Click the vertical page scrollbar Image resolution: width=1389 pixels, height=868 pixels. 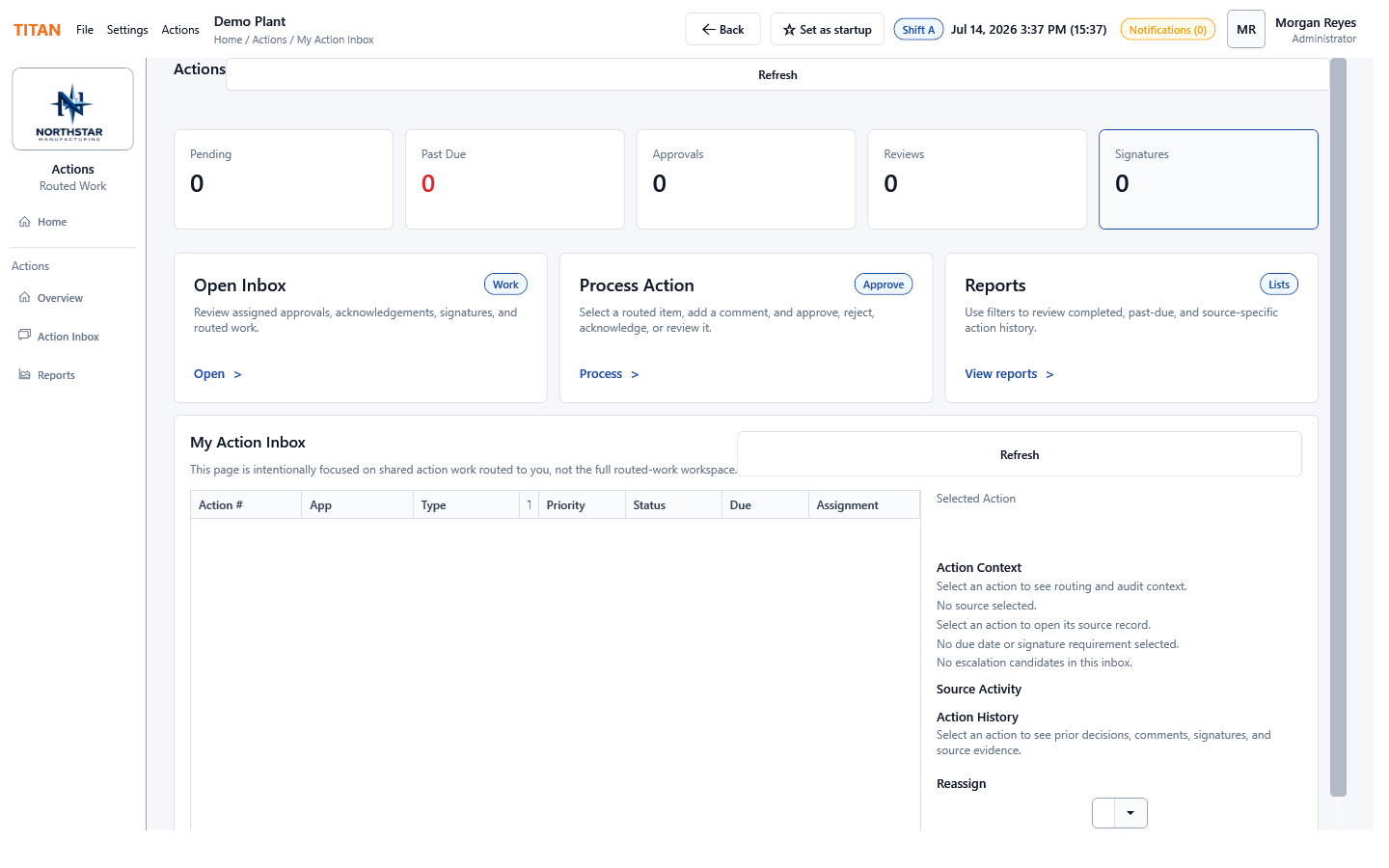pos(1338,426)
